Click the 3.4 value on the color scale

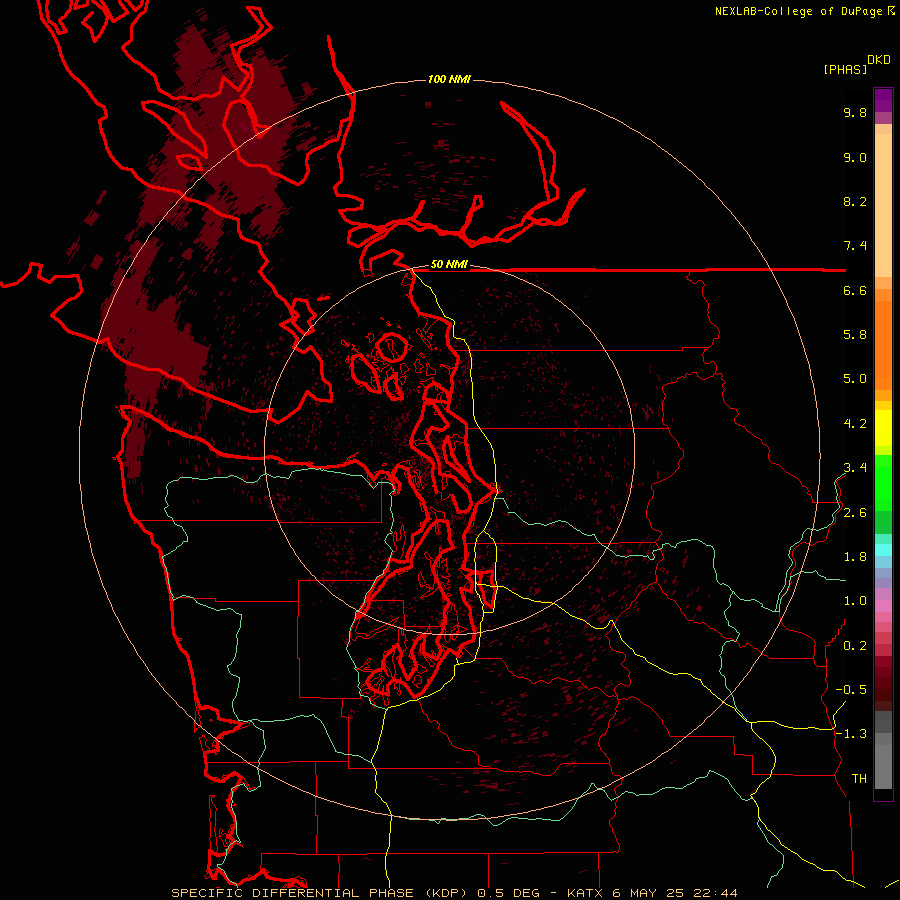pos(855,468)
